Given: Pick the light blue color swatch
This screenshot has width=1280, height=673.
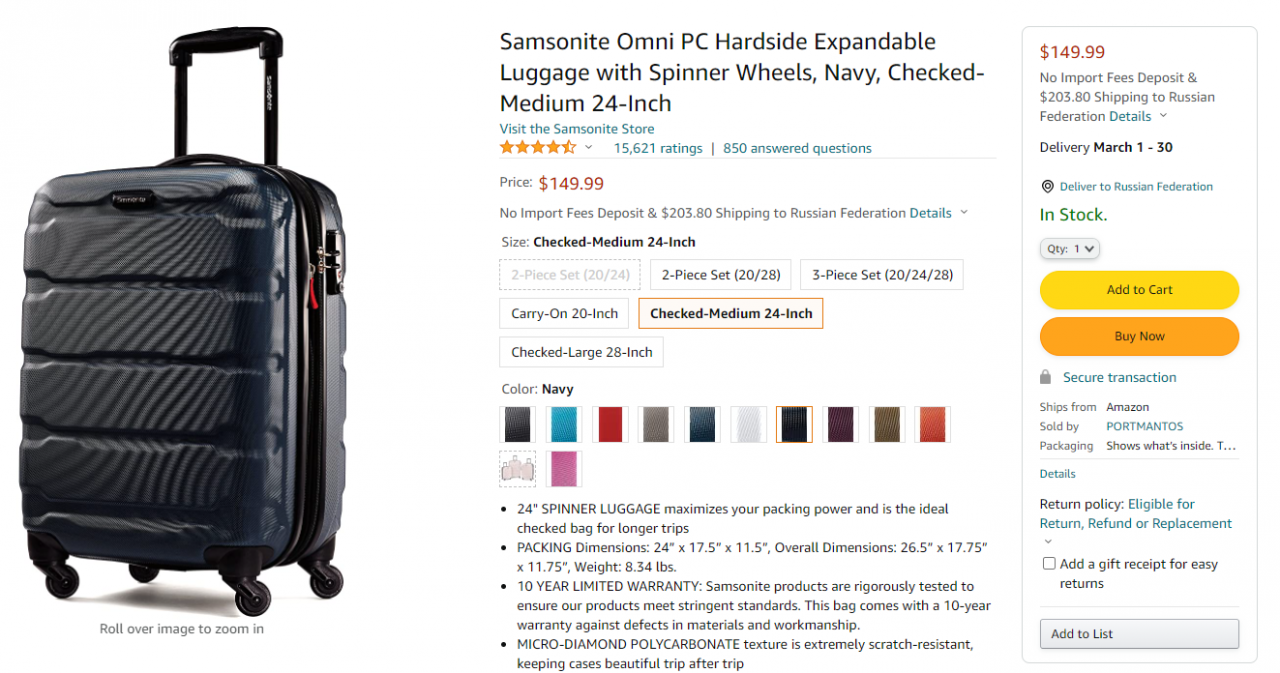Looking at the screenshot, I should click(x=564, y=424).
